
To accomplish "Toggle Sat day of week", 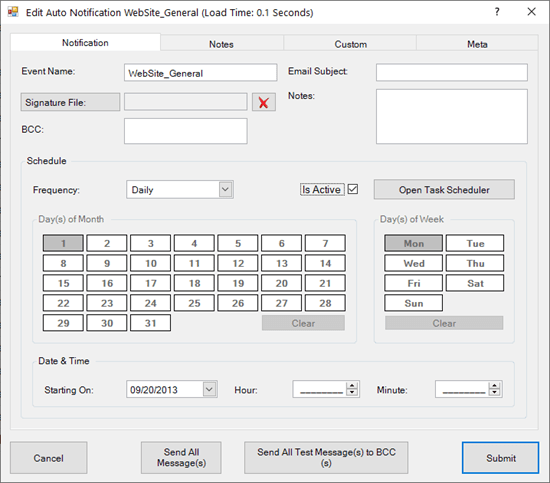I will pos(475,283).
